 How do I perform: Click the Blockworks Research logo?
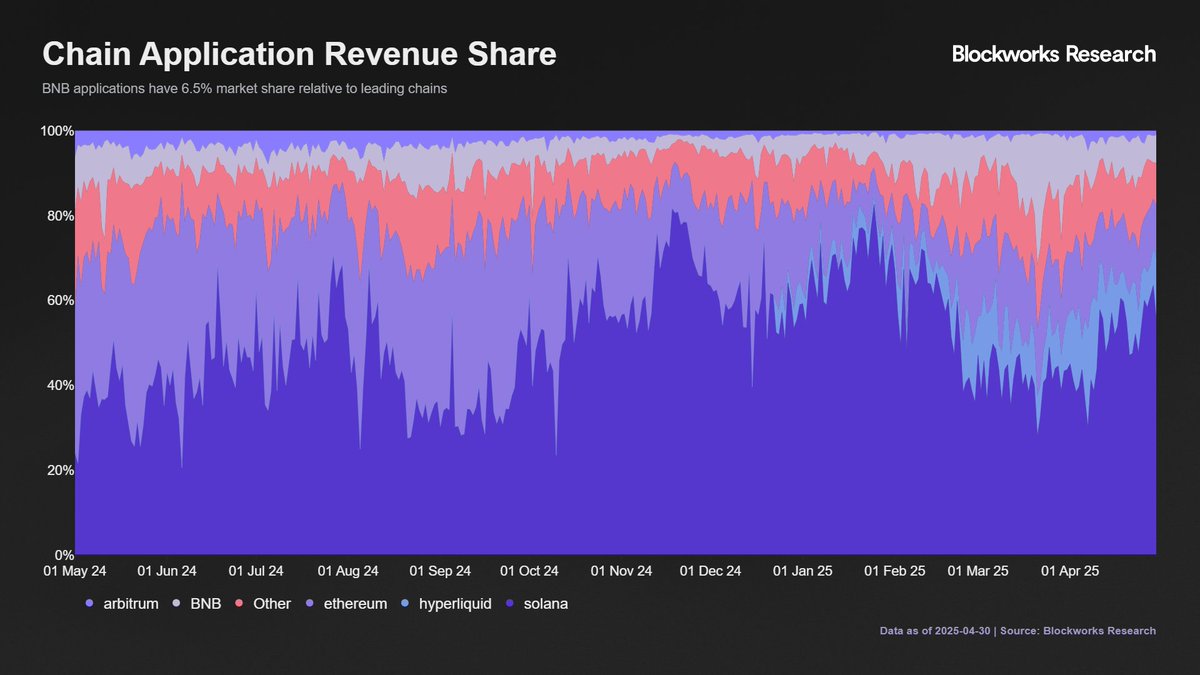(1053, 54)
